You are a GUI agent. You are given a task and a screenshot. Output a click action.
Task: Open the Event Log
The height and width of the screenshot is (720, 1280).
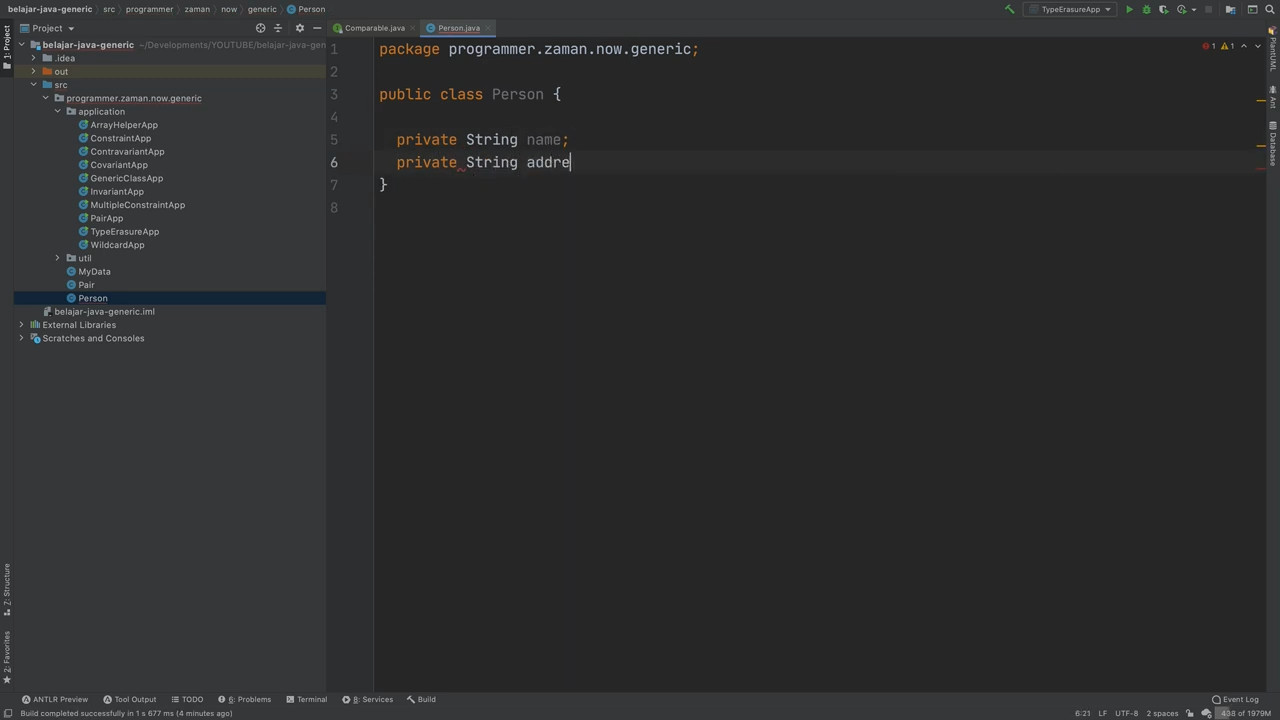pos(1235,699)
